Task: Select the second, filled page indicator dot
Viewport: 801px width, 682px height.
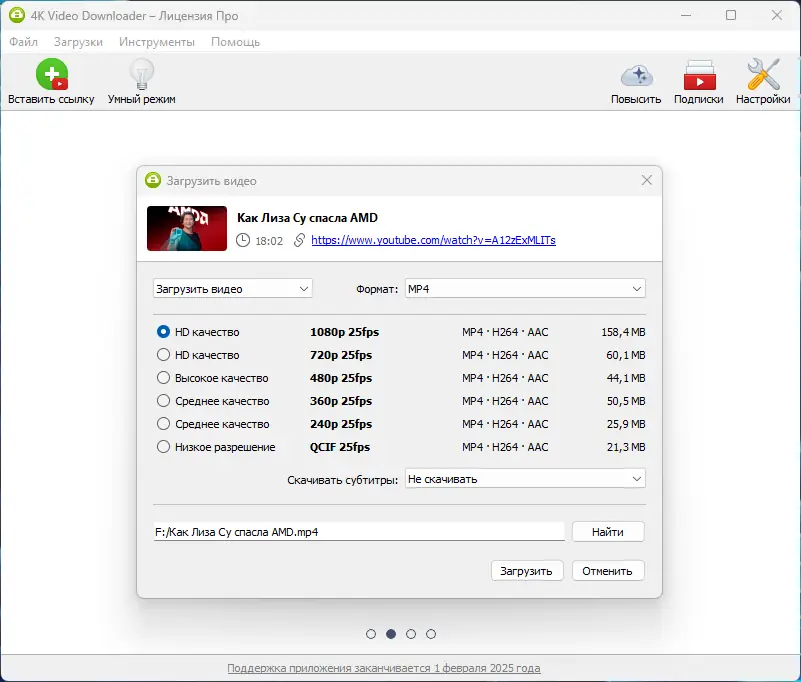Action: tap(391, 634)
